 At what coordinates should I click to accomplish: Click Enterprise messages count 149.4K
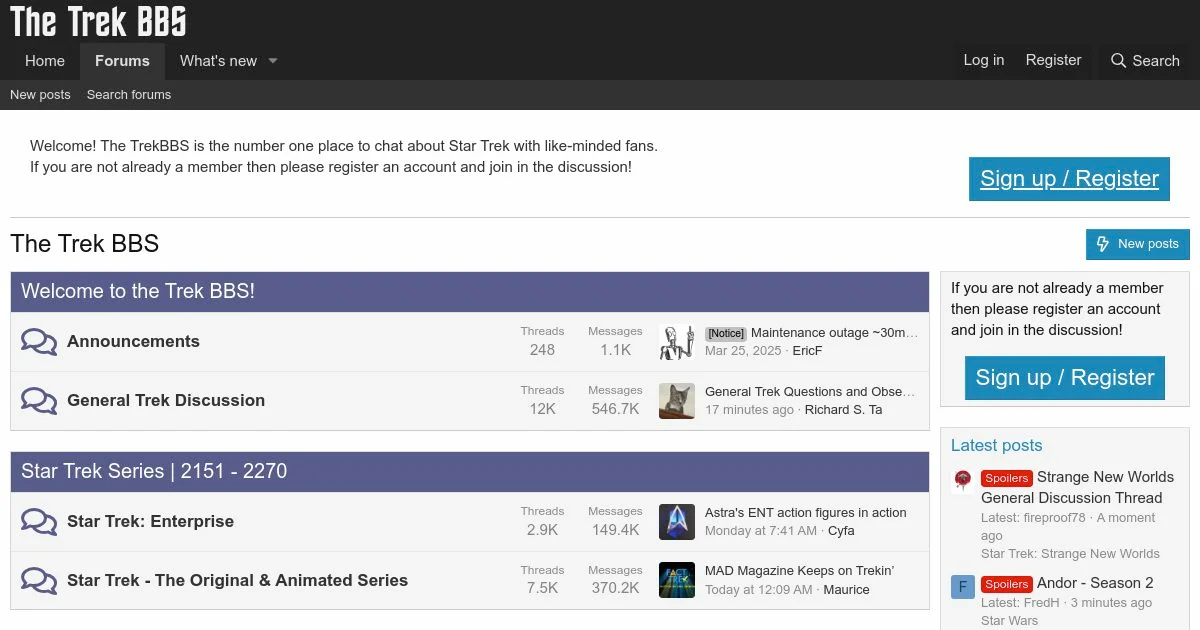(x=615, y=530)
